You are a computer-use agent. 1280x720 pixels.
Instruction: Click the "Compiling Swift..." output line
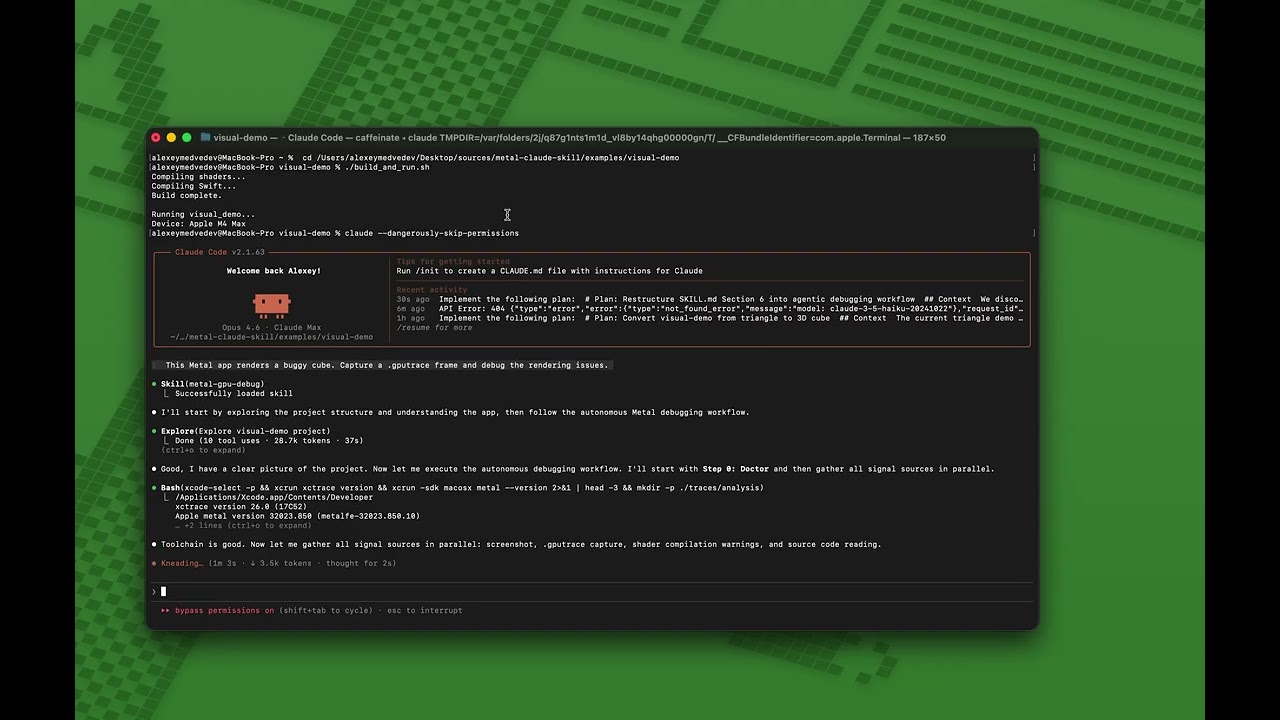[x=194, y=186]
